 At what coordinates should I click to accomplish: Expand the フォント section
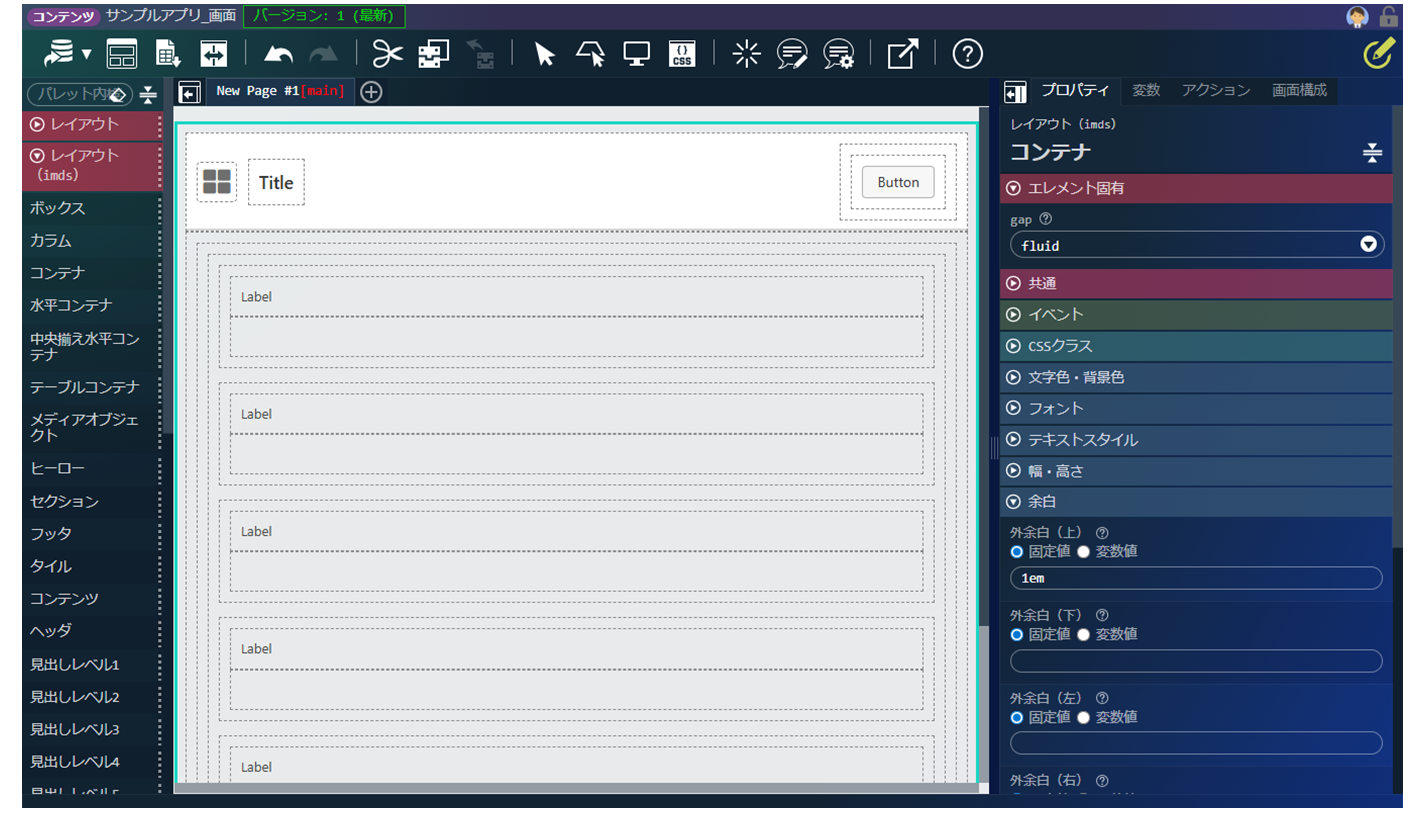1196,408
